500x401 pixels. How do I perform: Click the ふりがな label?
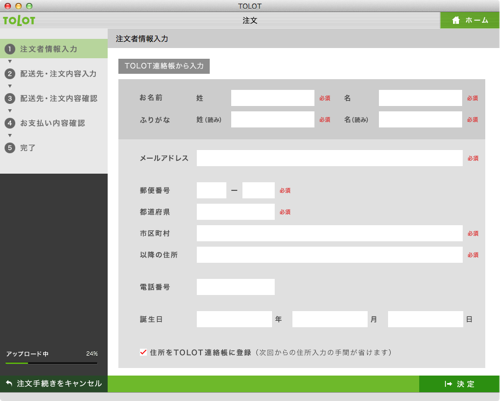pyautogui.click(x=155, y=120)
